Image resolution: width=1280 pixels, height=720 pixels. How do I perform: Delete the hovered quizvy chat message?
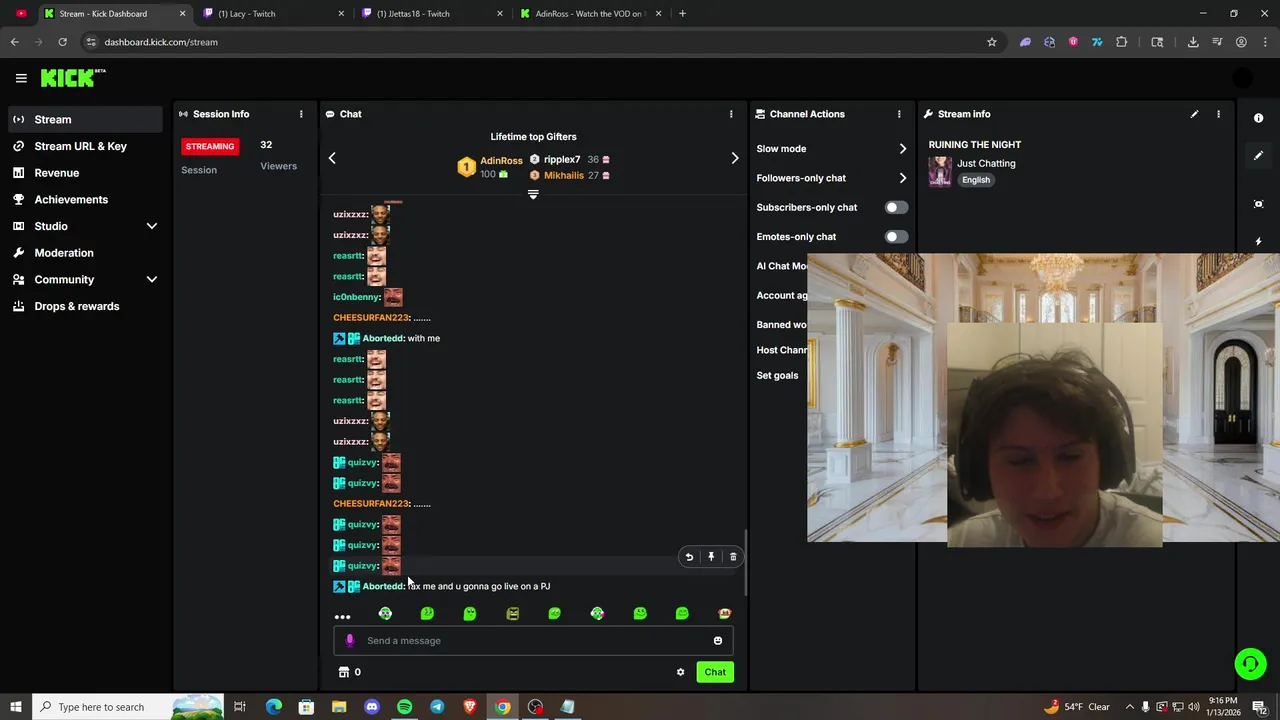coord(733,557)
